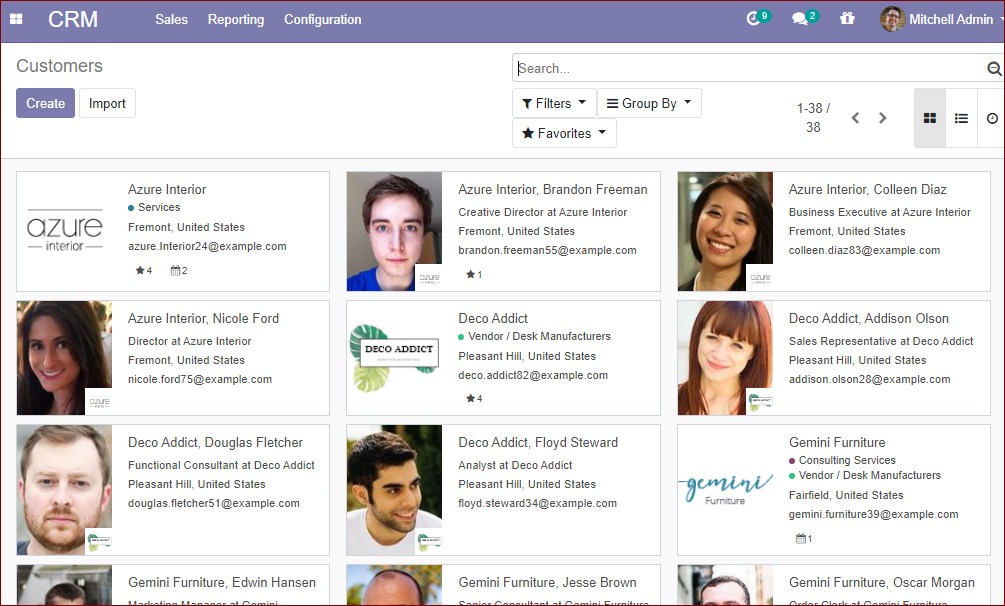
Task: Expand the Filters dropdown
Action: (x=554, y=103)
